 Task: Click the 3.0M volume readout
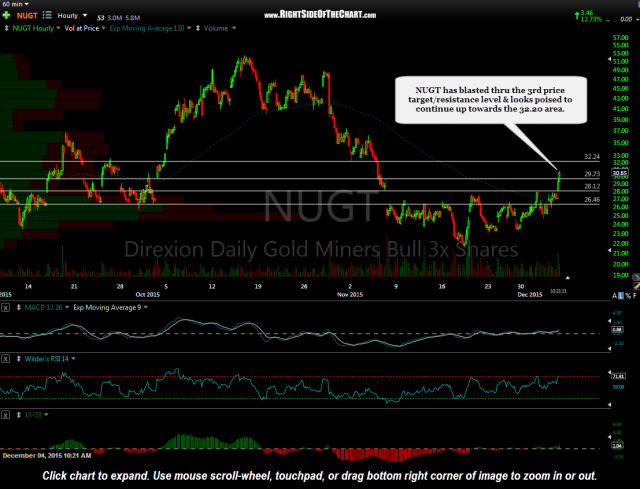115,18
